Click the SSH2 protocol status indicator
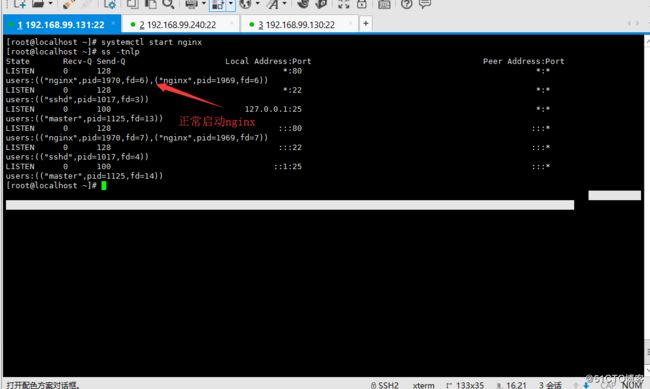 385,385
